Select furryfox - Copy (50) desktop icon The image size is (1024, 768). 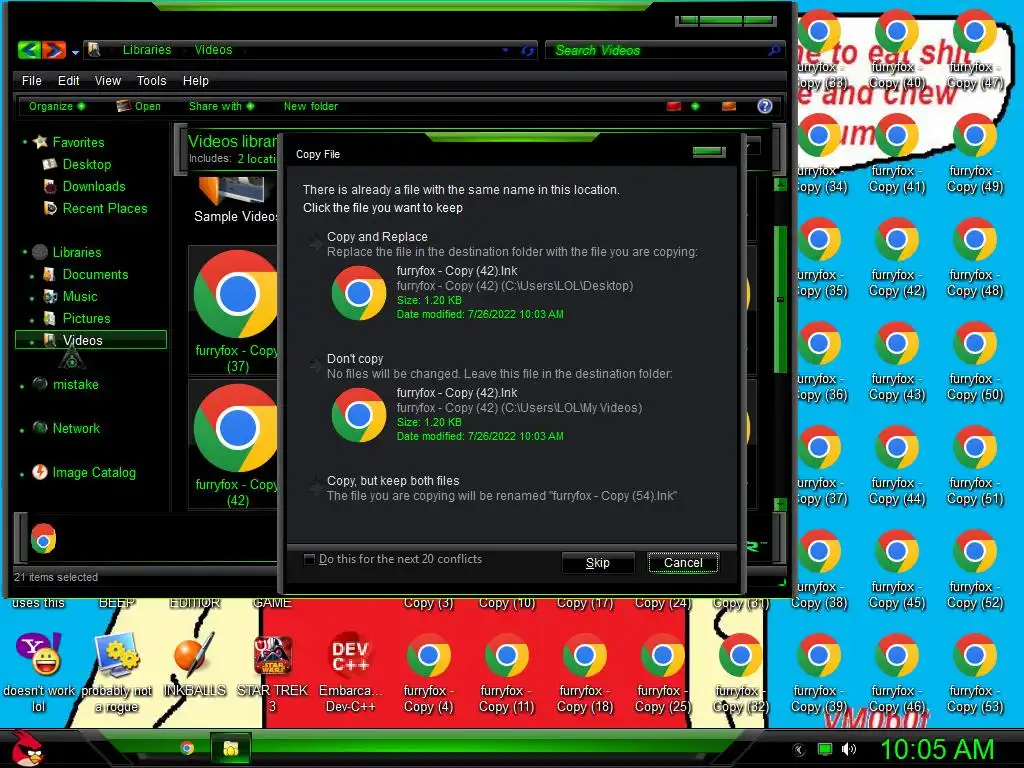(x=974, y=362)
